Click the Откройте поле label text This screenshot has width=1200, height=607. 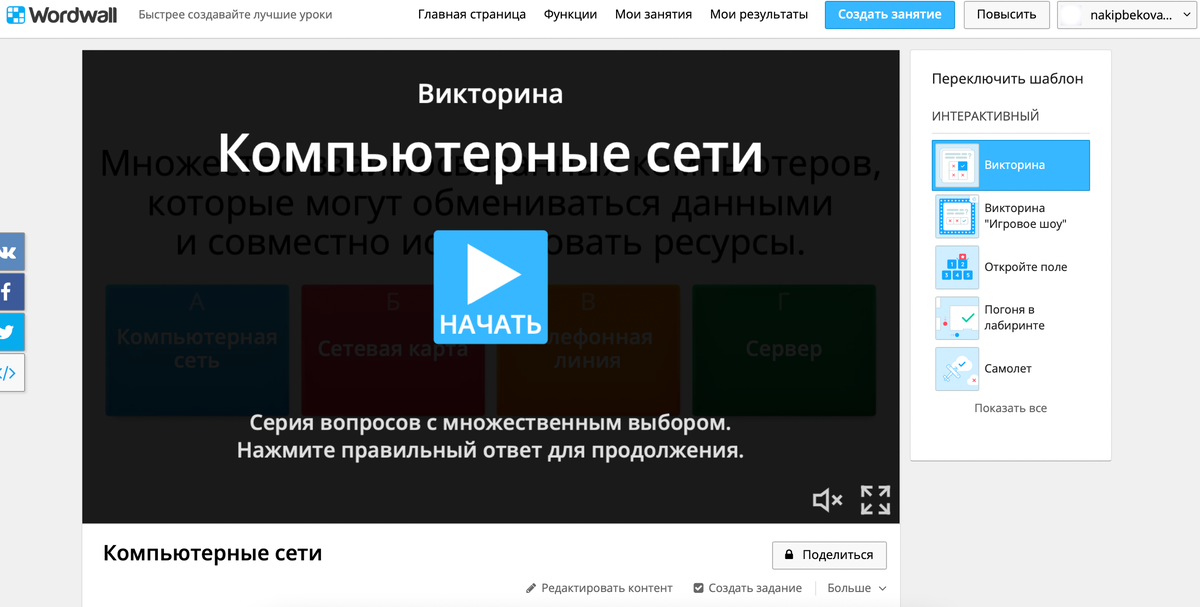1026,267
